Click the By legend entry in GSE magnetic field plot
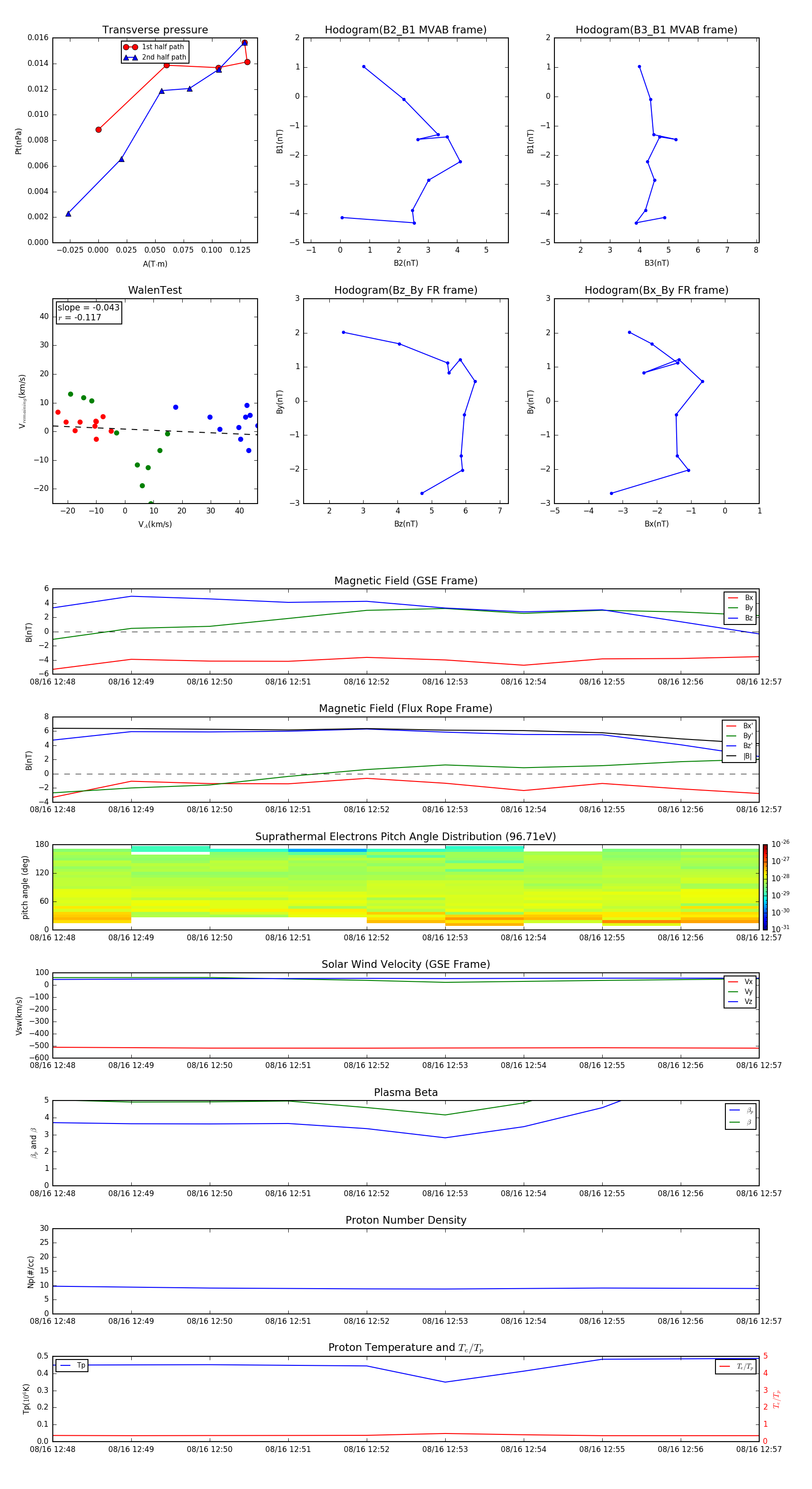812x1489 pixels. click(x=740, y=608)
